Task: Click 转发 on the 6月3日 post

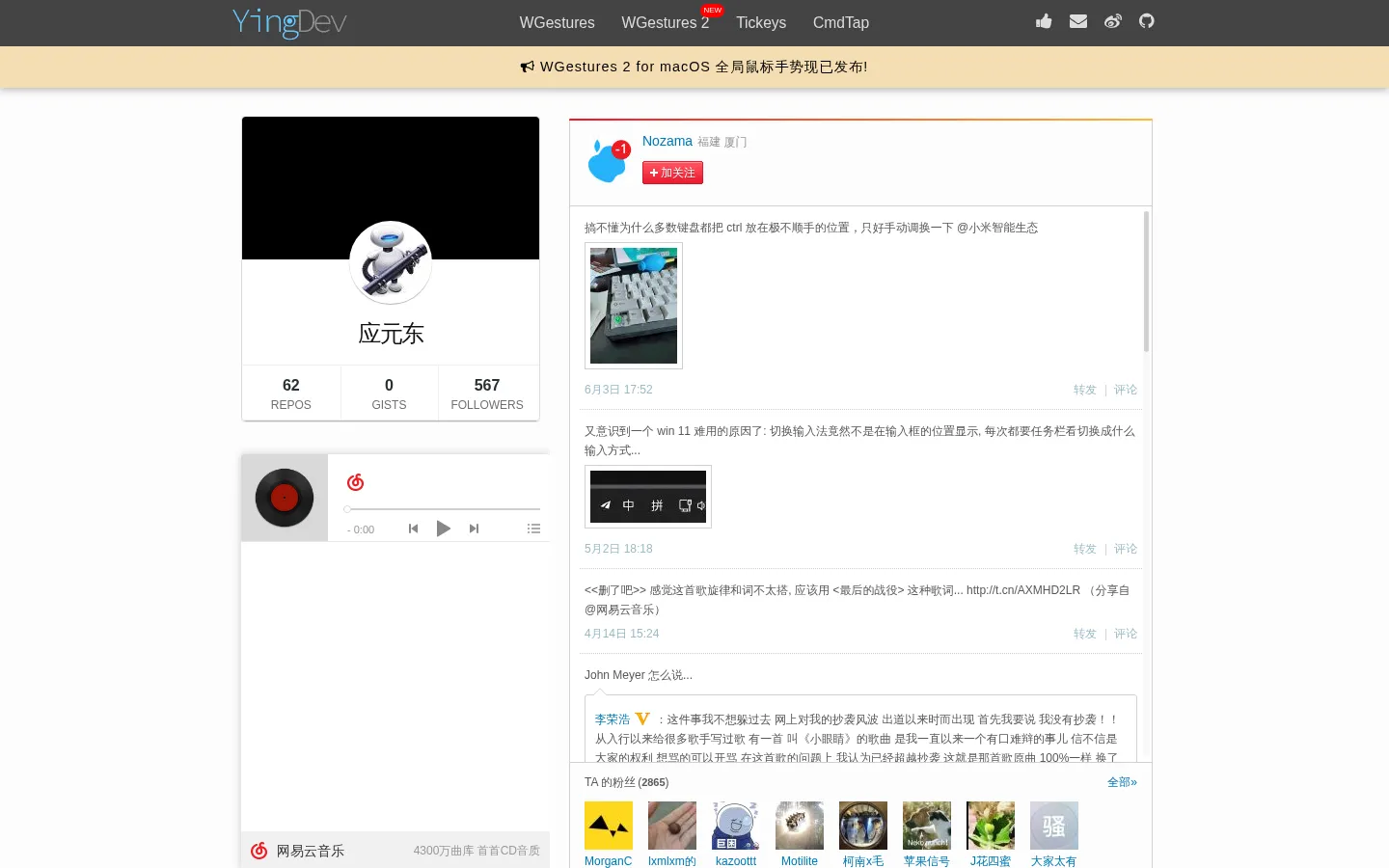Action: (1085, 390)
